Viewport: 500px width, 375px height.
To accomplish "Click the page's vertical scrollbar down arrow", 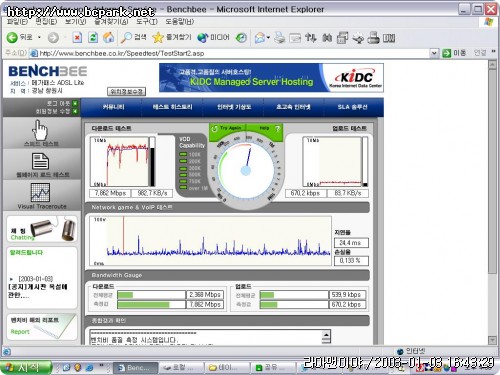I will (492, 340).
